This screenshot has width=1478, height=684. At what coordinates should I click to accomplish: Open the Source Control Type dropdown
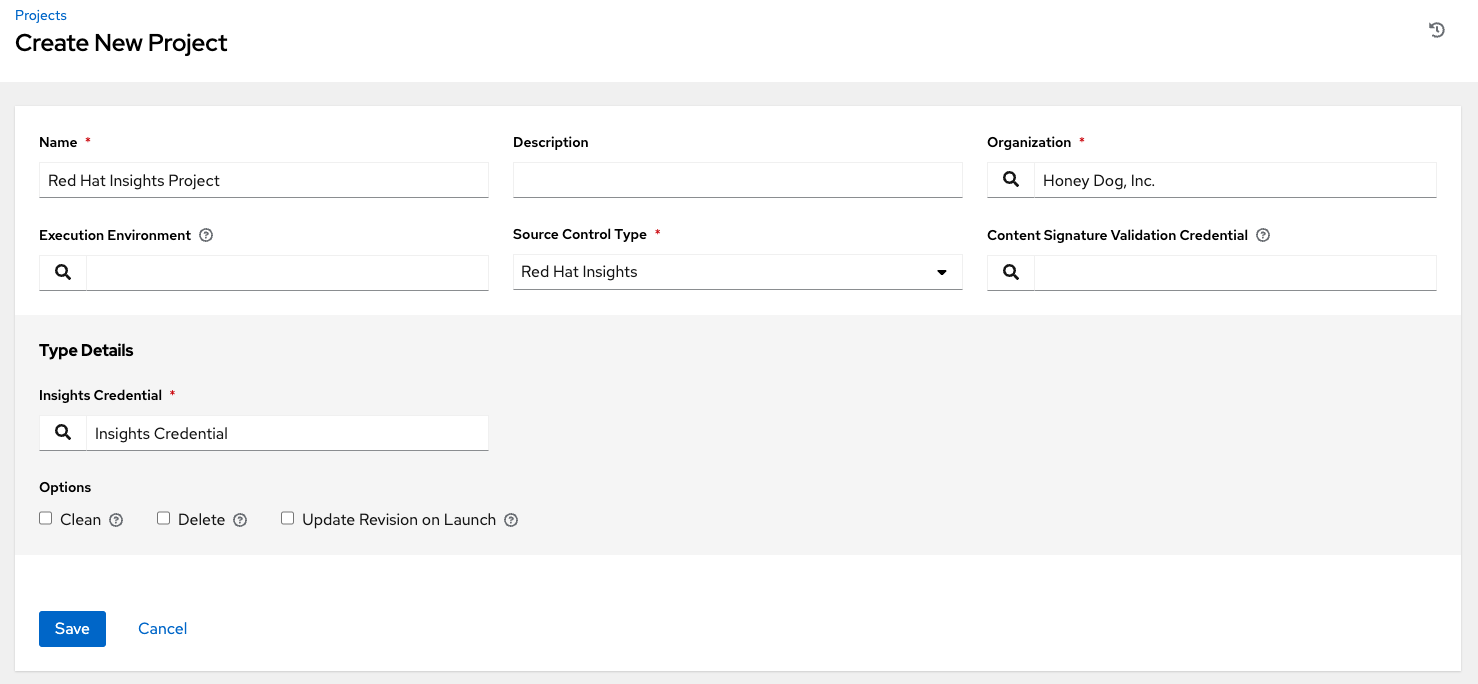click(737, 271)
